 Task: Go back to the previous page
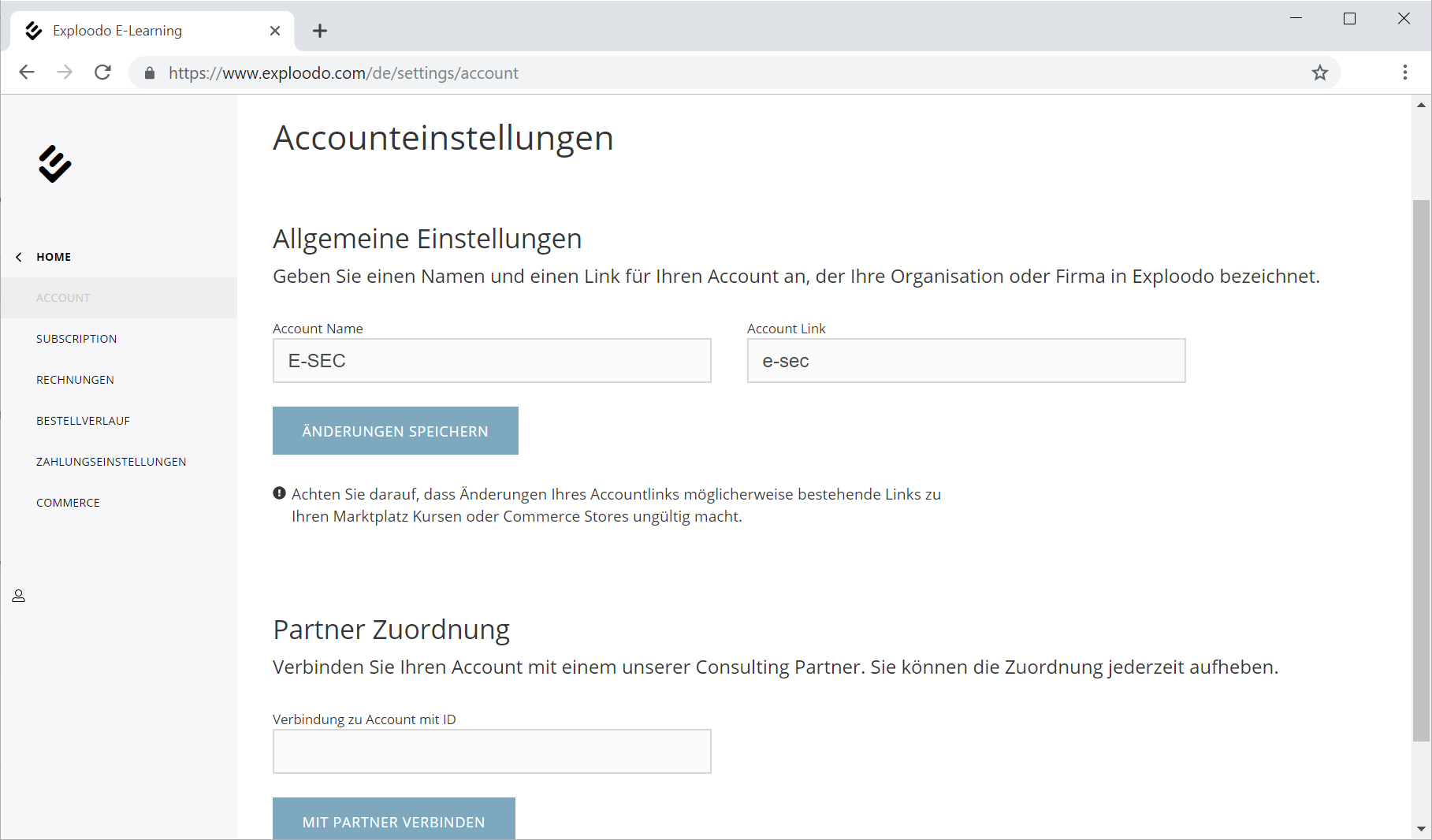(x=27, y=72)
